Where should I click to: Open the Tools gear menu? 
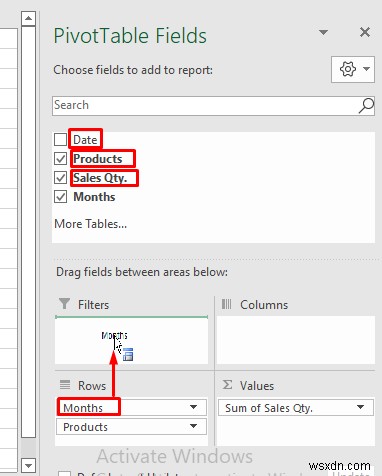353,69
